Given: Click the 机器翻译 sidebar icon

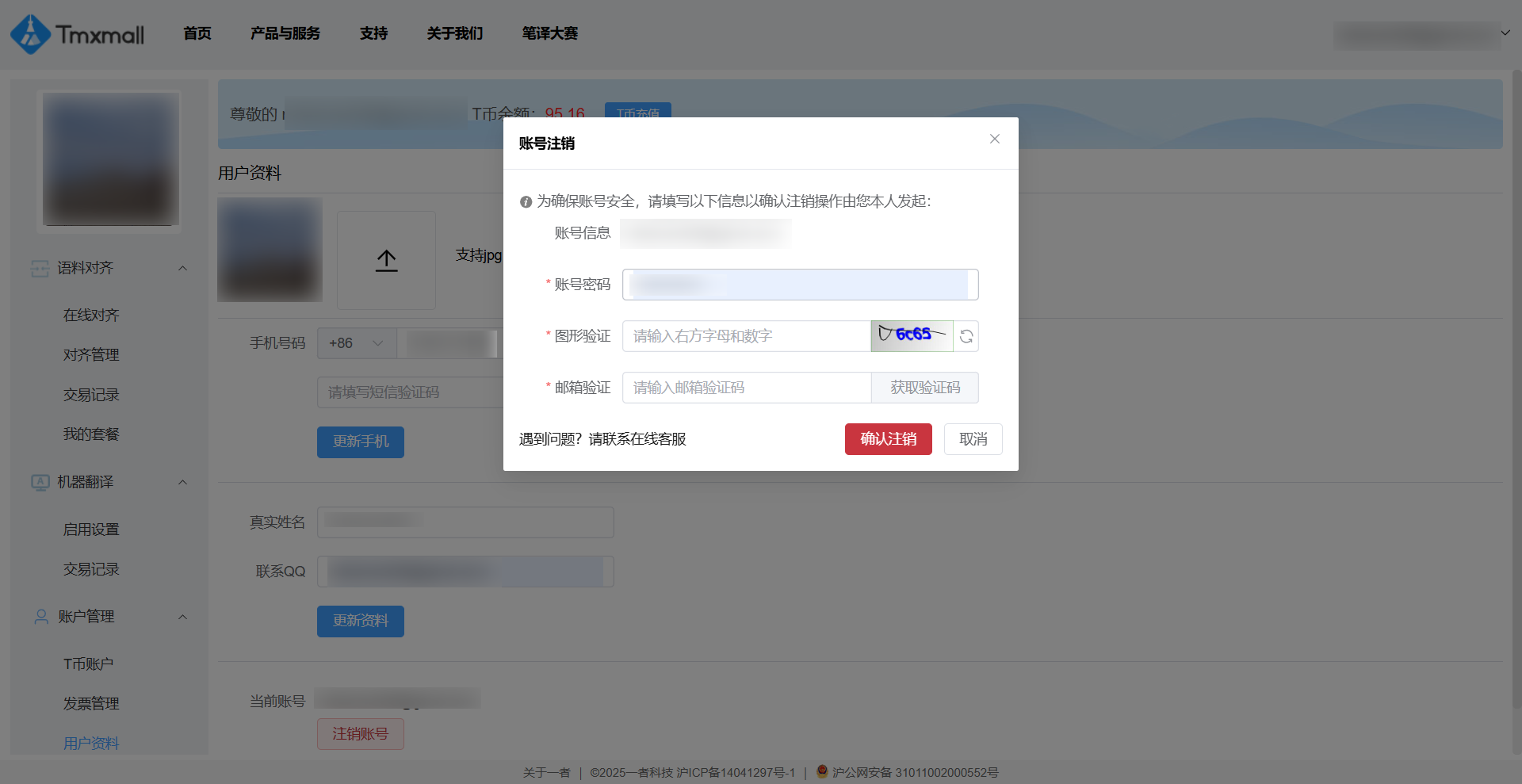Looking at the screenshot, I should (40, 483).
